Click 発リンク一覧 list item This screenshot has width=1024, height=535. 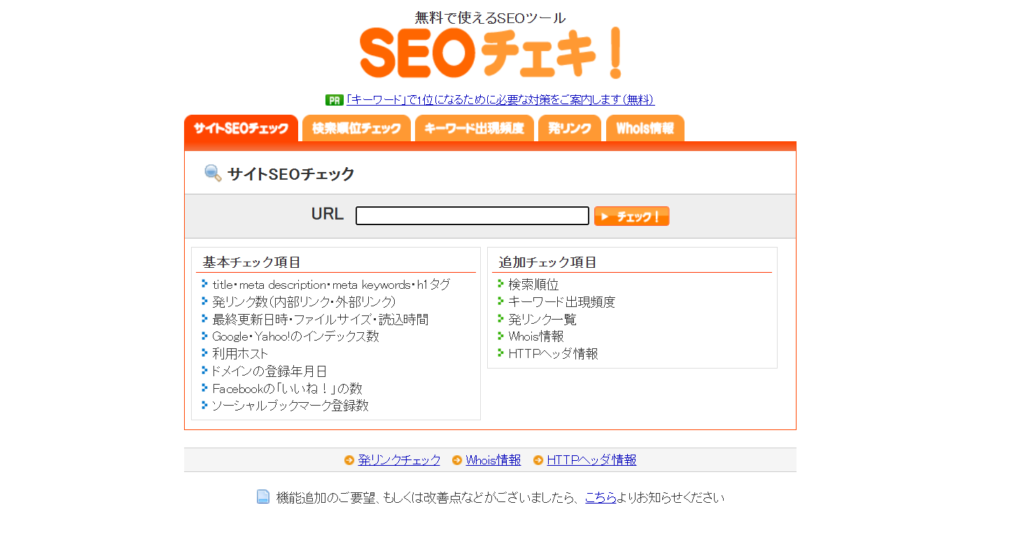point(542,319)
